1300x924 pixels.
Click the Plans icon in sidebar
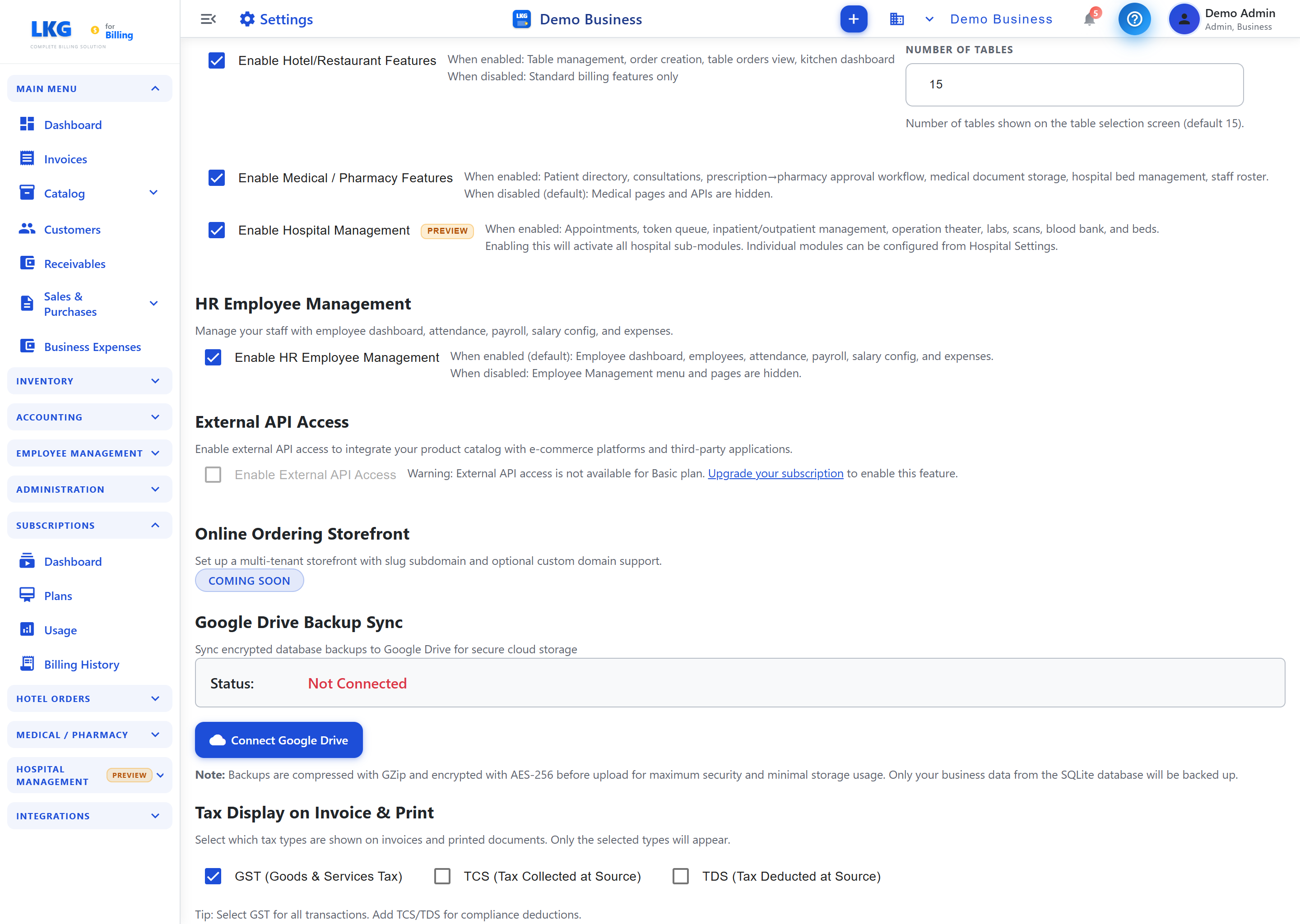27,595
